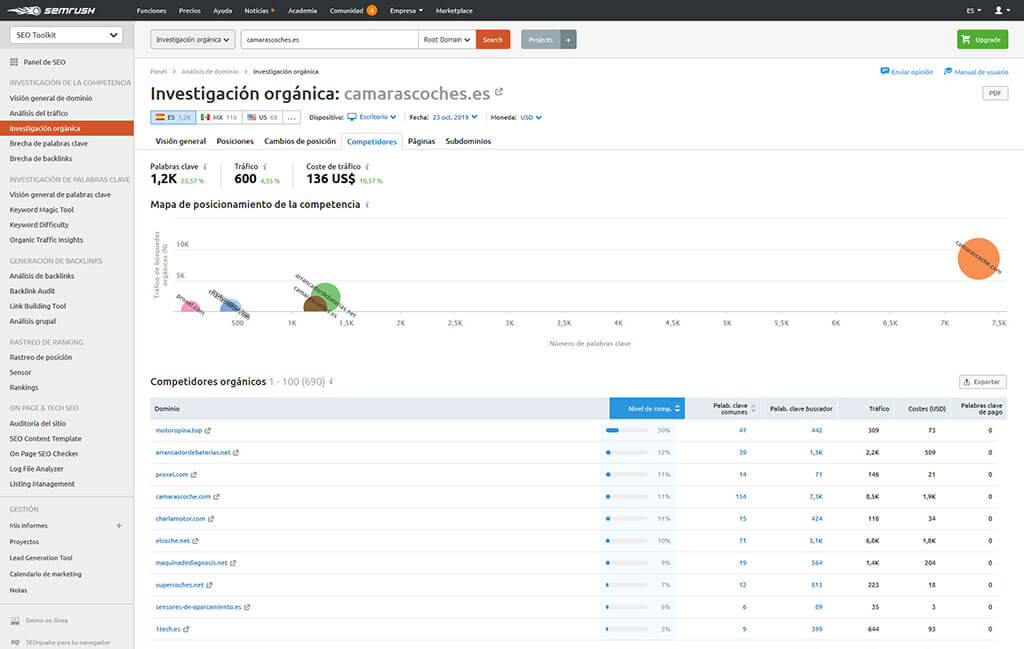
Task: Click the PDF export button
Action: (x=995, y=93)
